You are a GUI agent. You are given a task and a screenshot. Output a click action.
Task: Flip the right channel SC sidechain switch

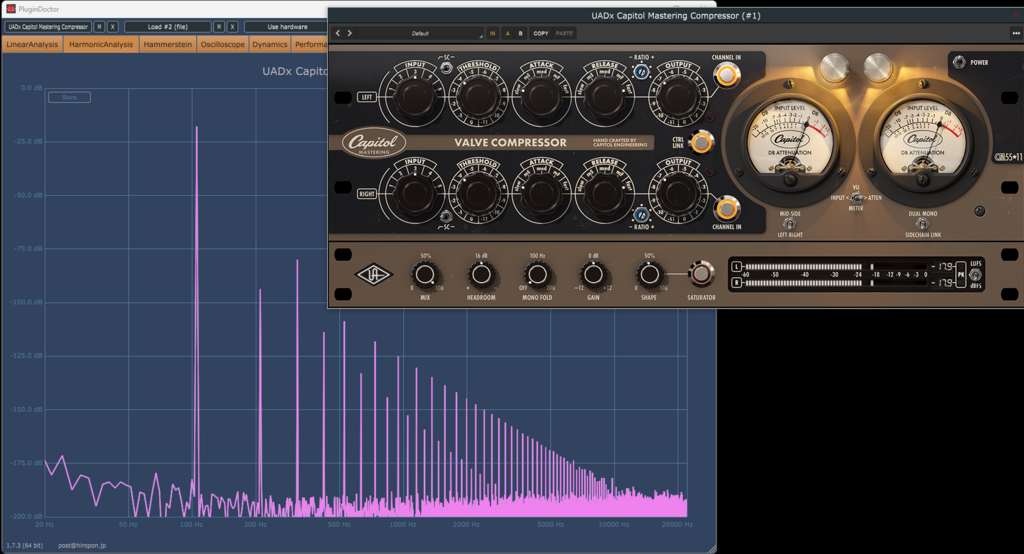446,216
